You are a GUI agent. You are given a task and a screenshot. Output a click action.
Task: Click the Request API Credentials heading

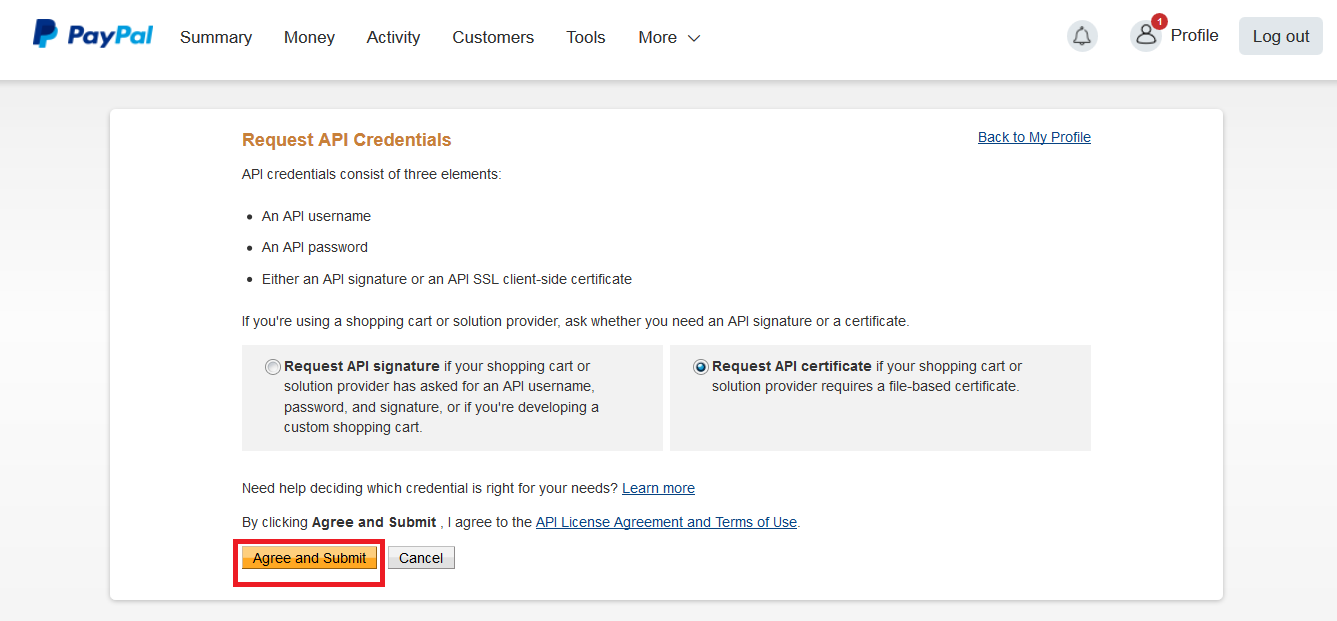(347, 140)
